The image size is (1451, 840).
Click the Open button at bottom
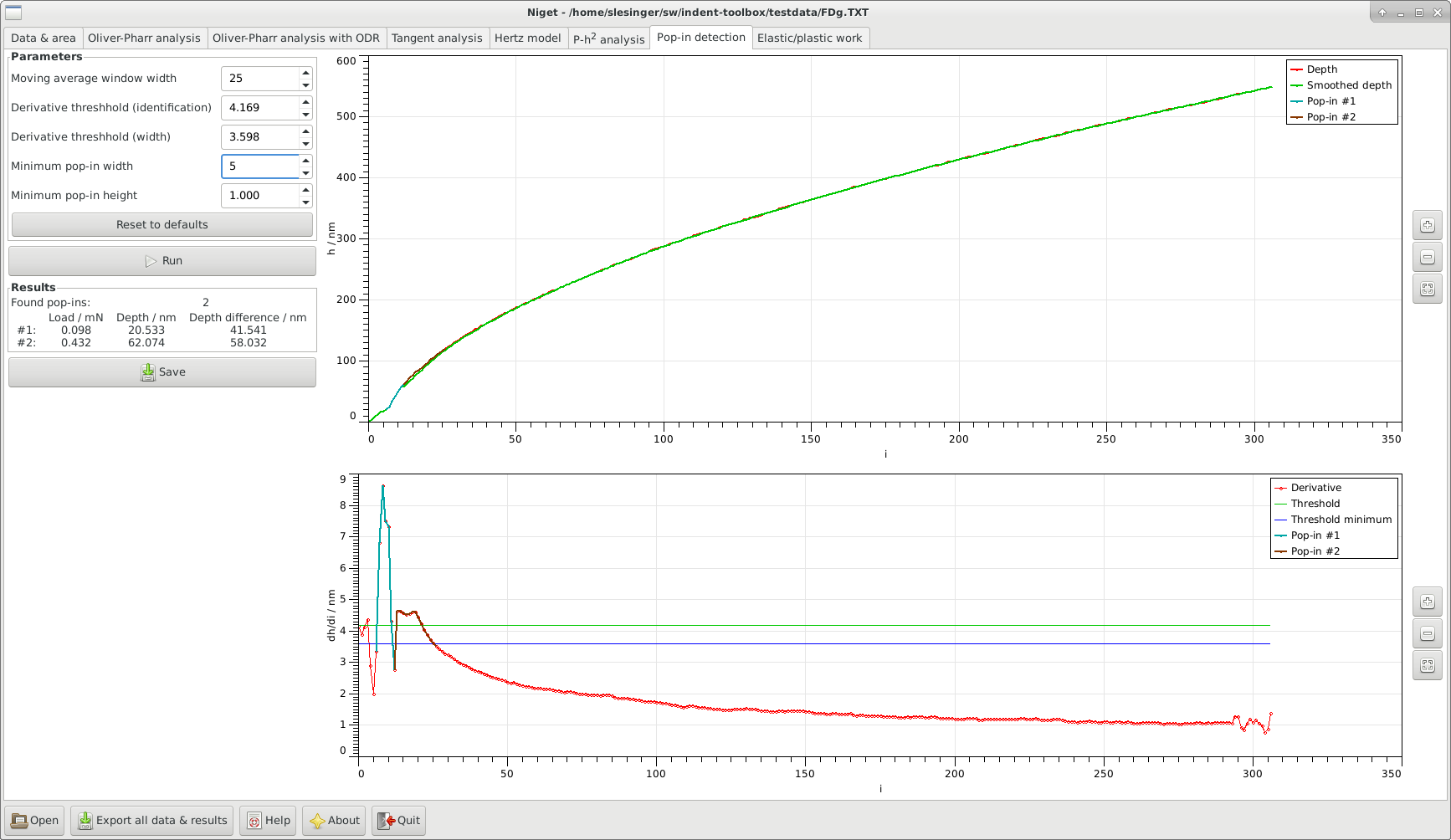pos(35,820)
